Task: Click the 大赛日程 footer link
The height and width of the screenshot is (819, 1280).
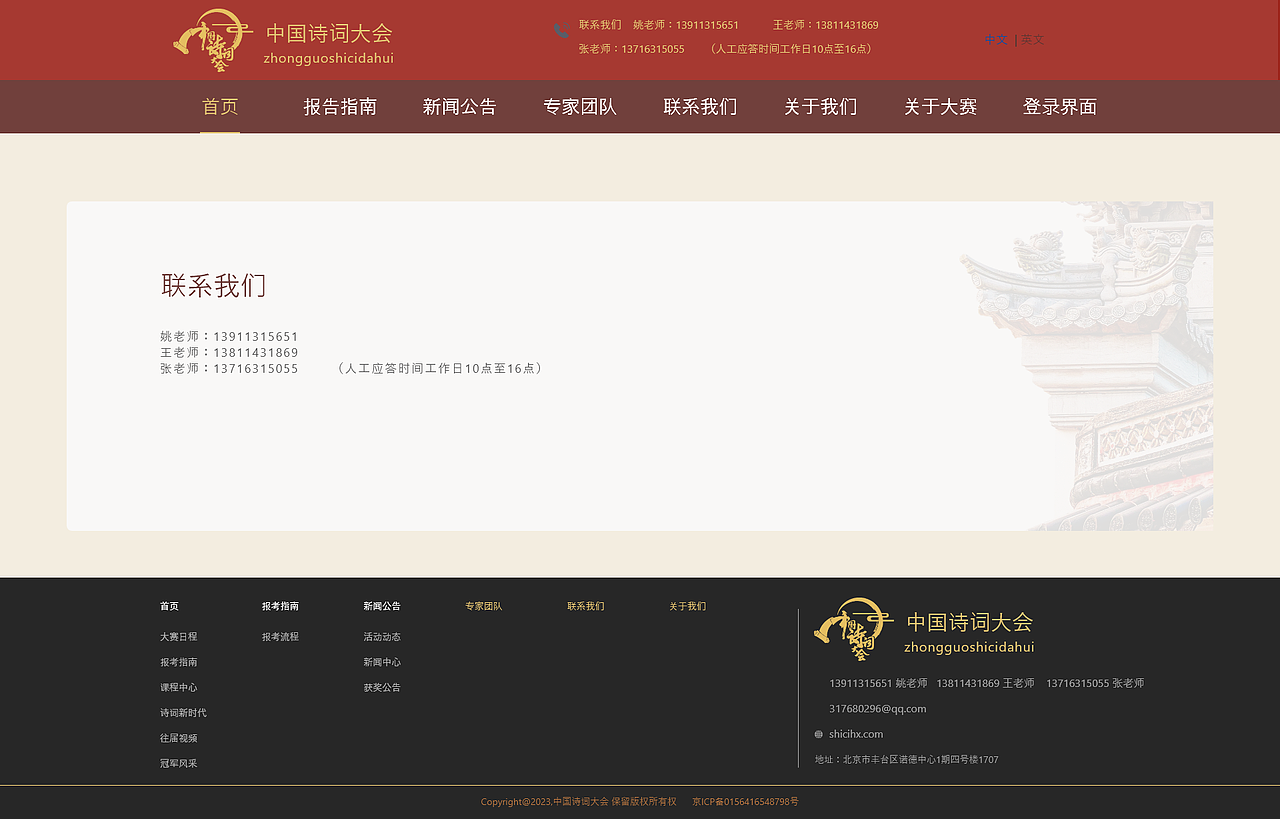Action: pos(178,636)
